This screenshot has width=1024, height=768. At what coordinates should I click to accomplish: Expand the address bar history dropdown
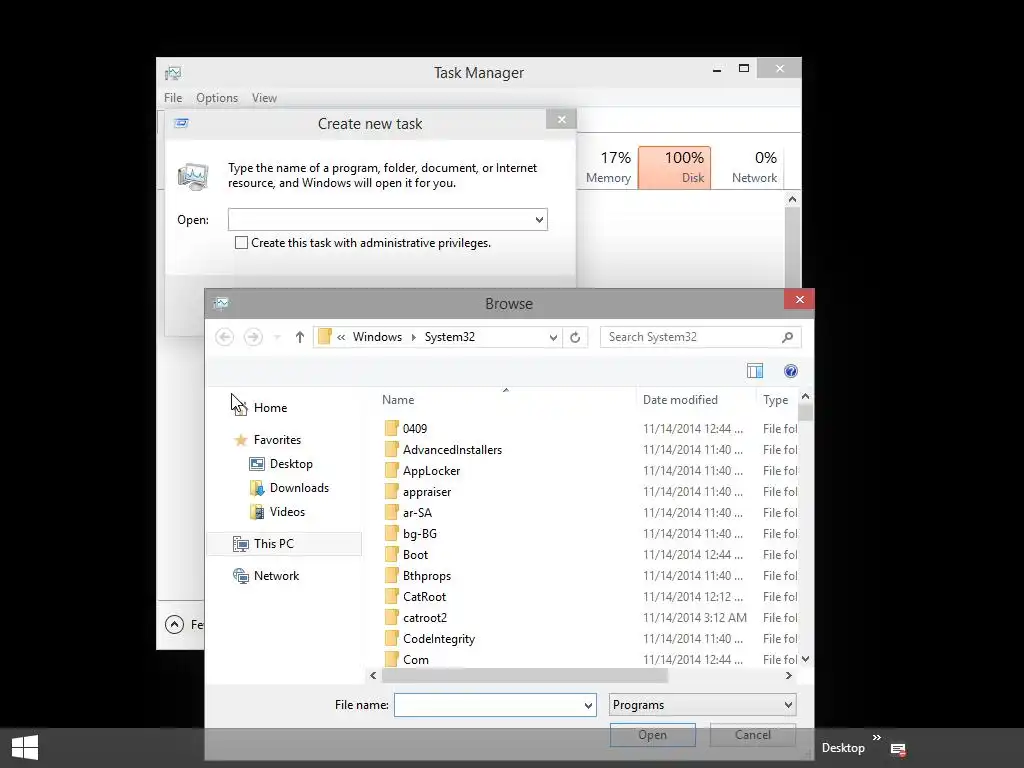pyautogui.click(x=553, y=338)
